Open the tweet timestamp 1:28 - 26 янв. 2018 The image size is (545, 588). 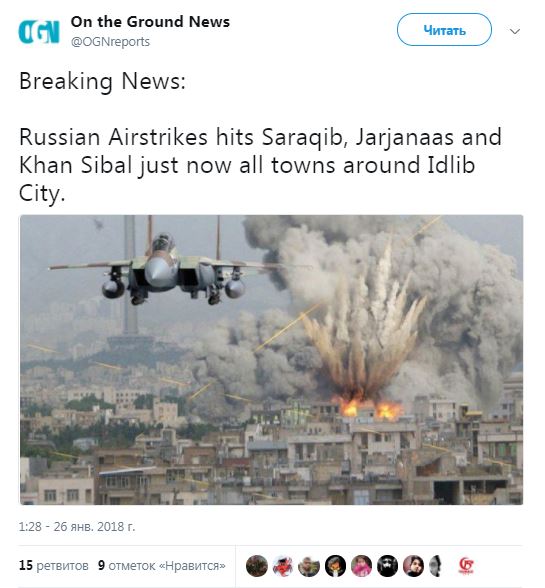click(x=77, y=526)
